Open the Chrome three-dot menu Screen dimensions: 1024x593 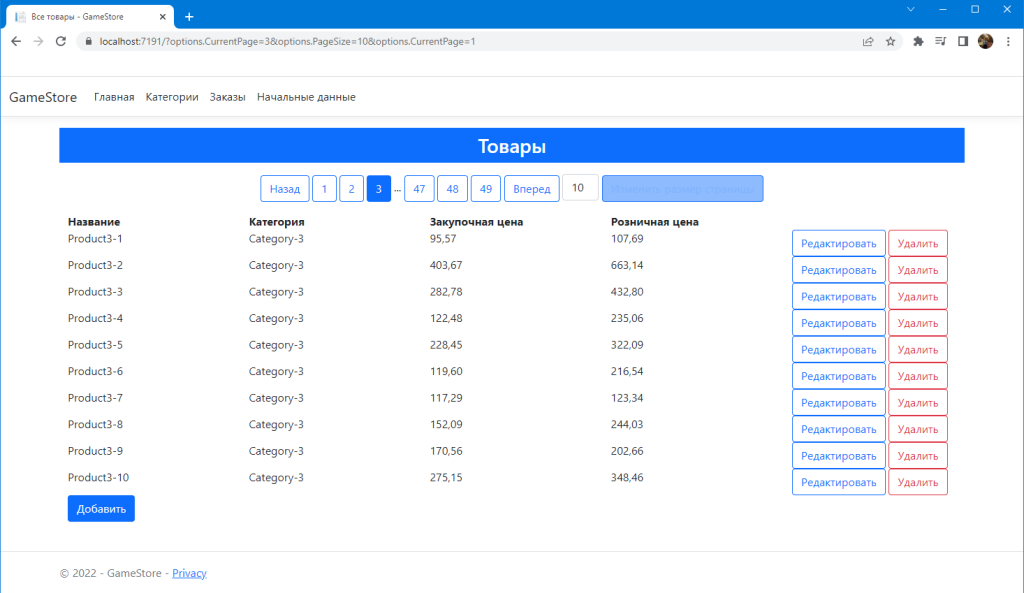click(x=1009, y=41)
